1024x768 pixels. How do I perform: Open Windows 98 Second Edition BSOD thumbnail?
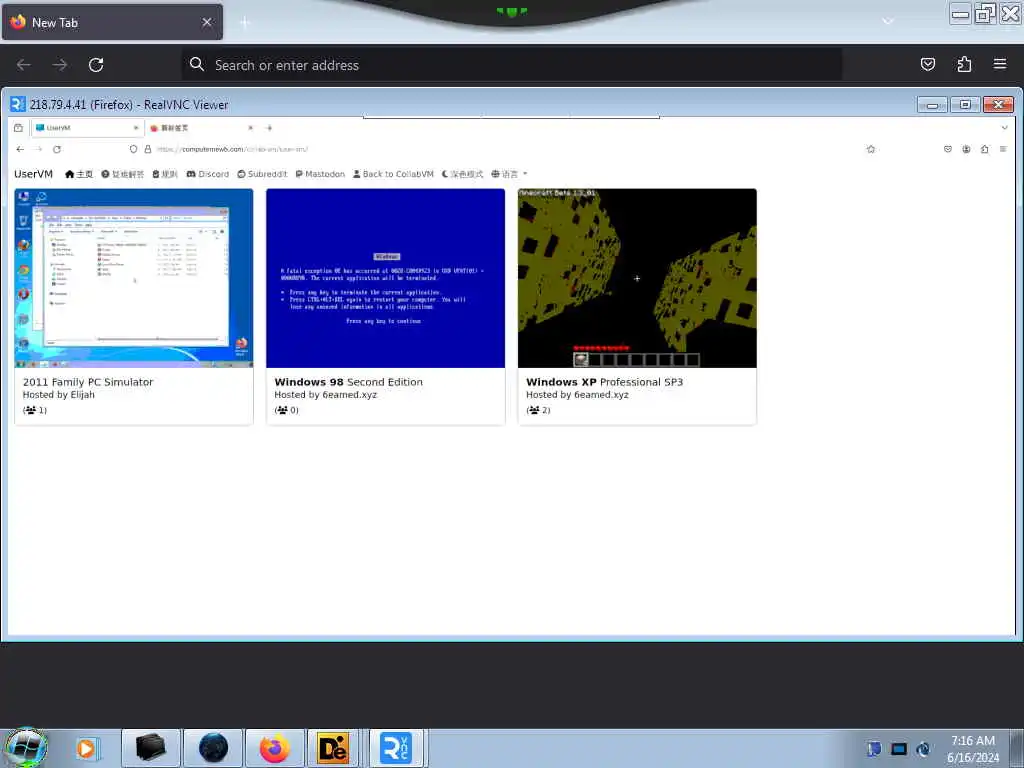[x=385, y=278]
